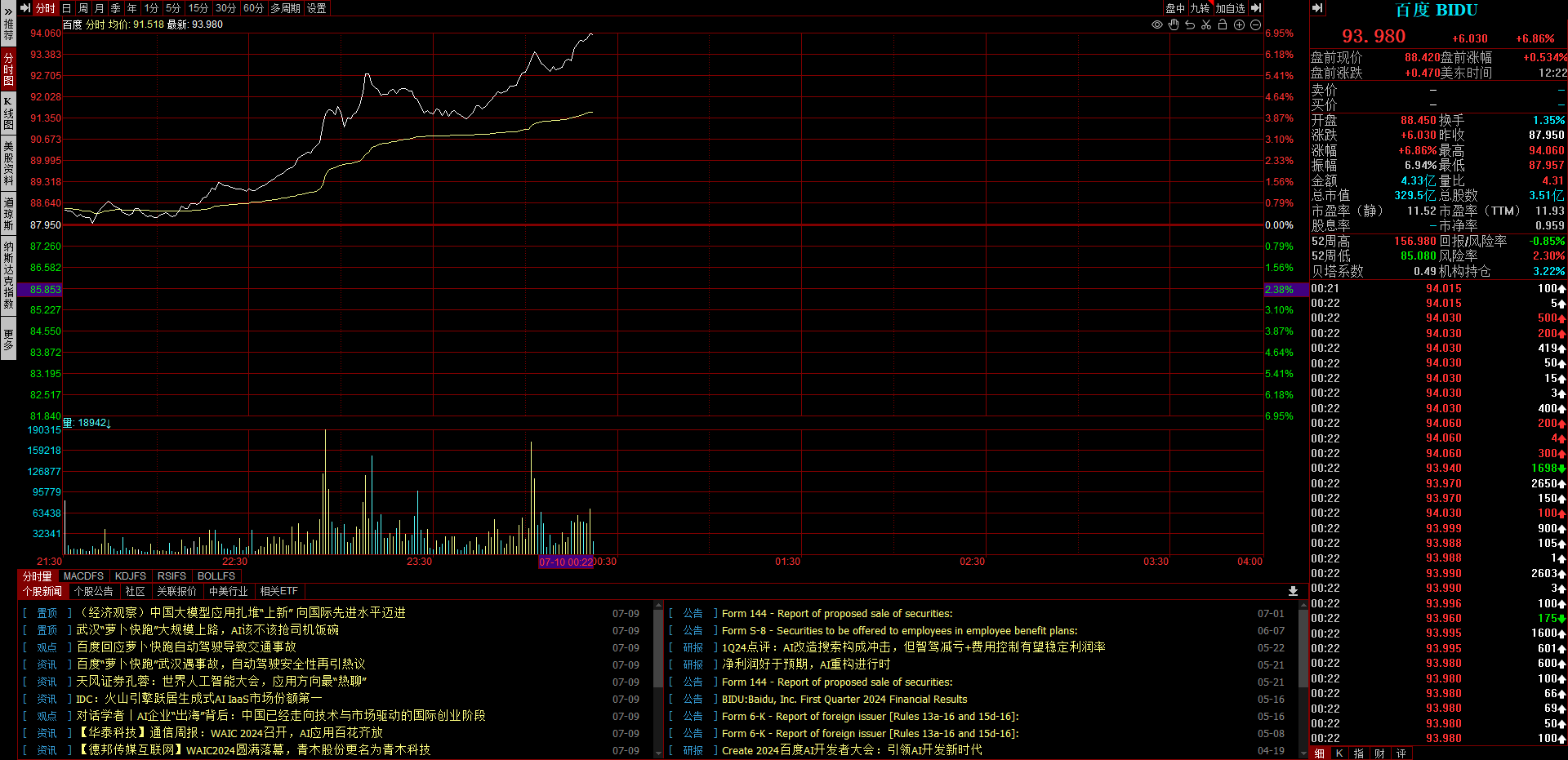Toggle the eye visibility icon above the chart

[x=1157, y=25]
